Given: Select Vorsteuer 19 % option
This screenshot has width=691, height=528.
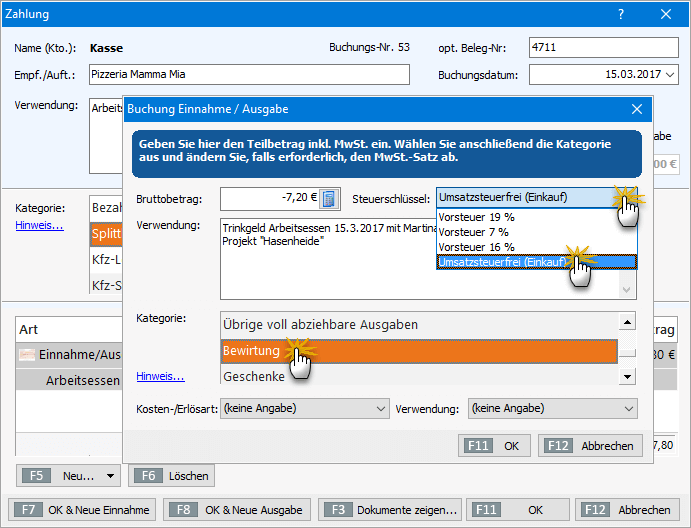Looking at the screenshot, I should click(x=476, y=216).
